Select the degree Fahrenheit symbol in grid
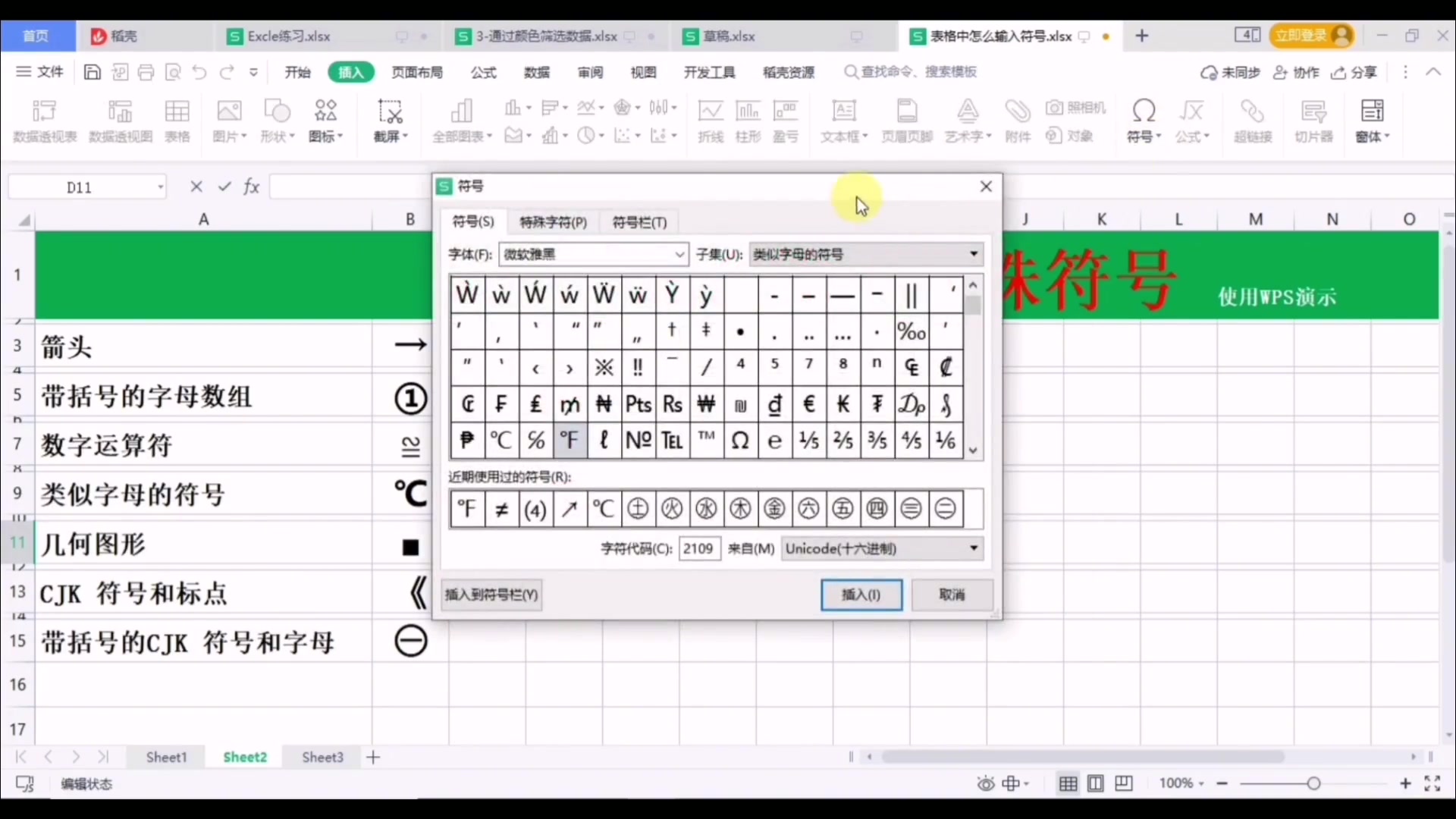The width and height of the screenshot is (1456, 819). click(570, 440)
